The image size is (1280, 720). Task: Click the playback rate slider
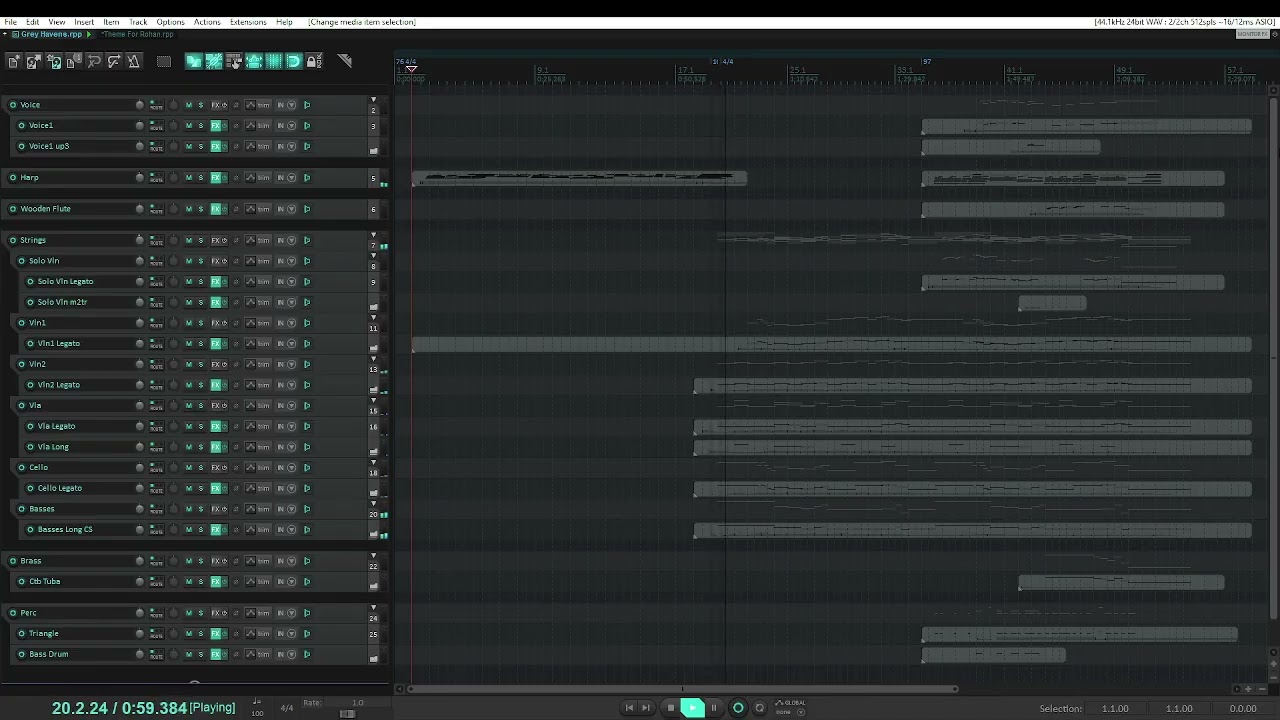347,713
